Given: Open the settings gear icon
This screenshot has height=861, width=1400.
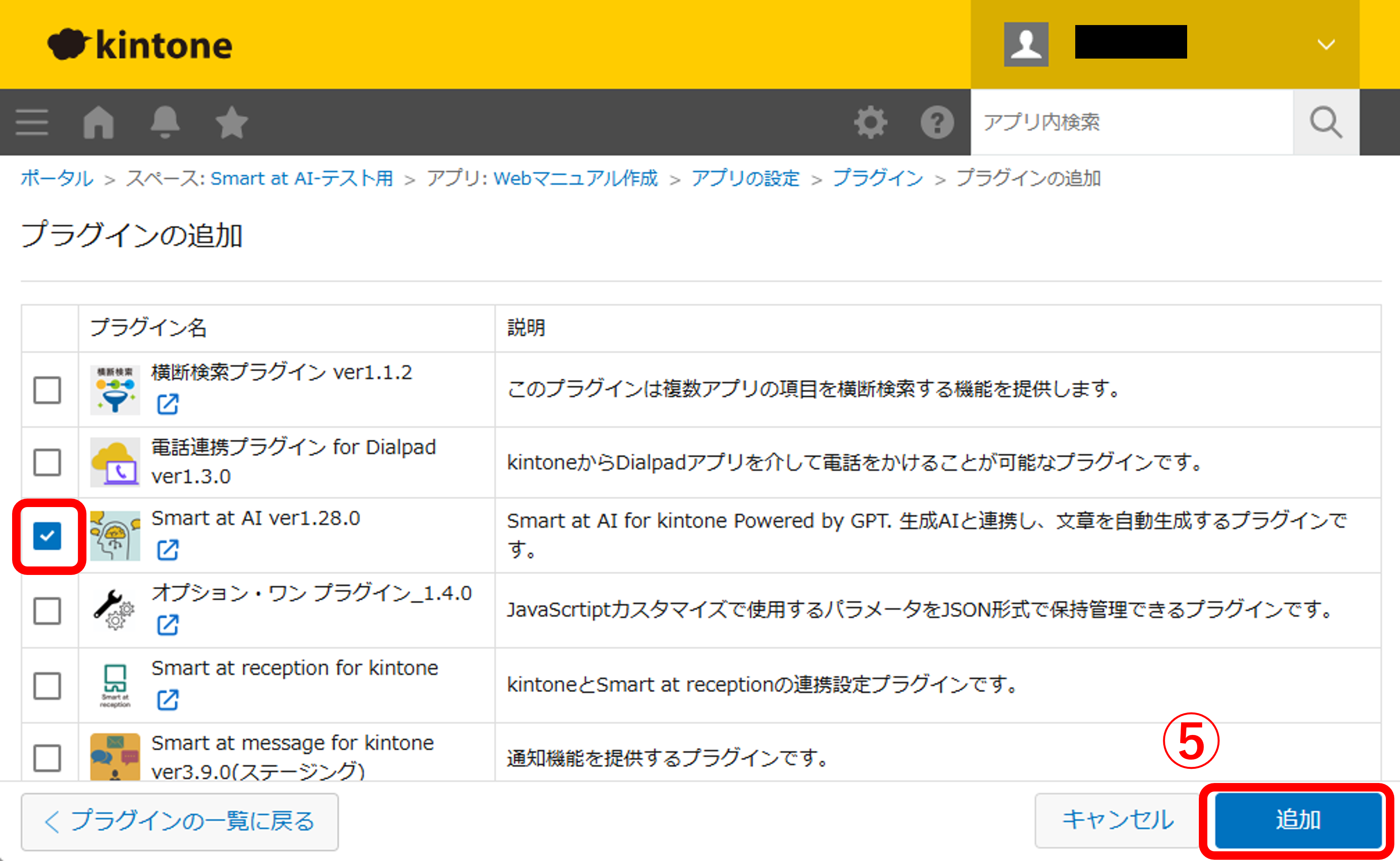Looking at the screenshot, I should point(871,122).
